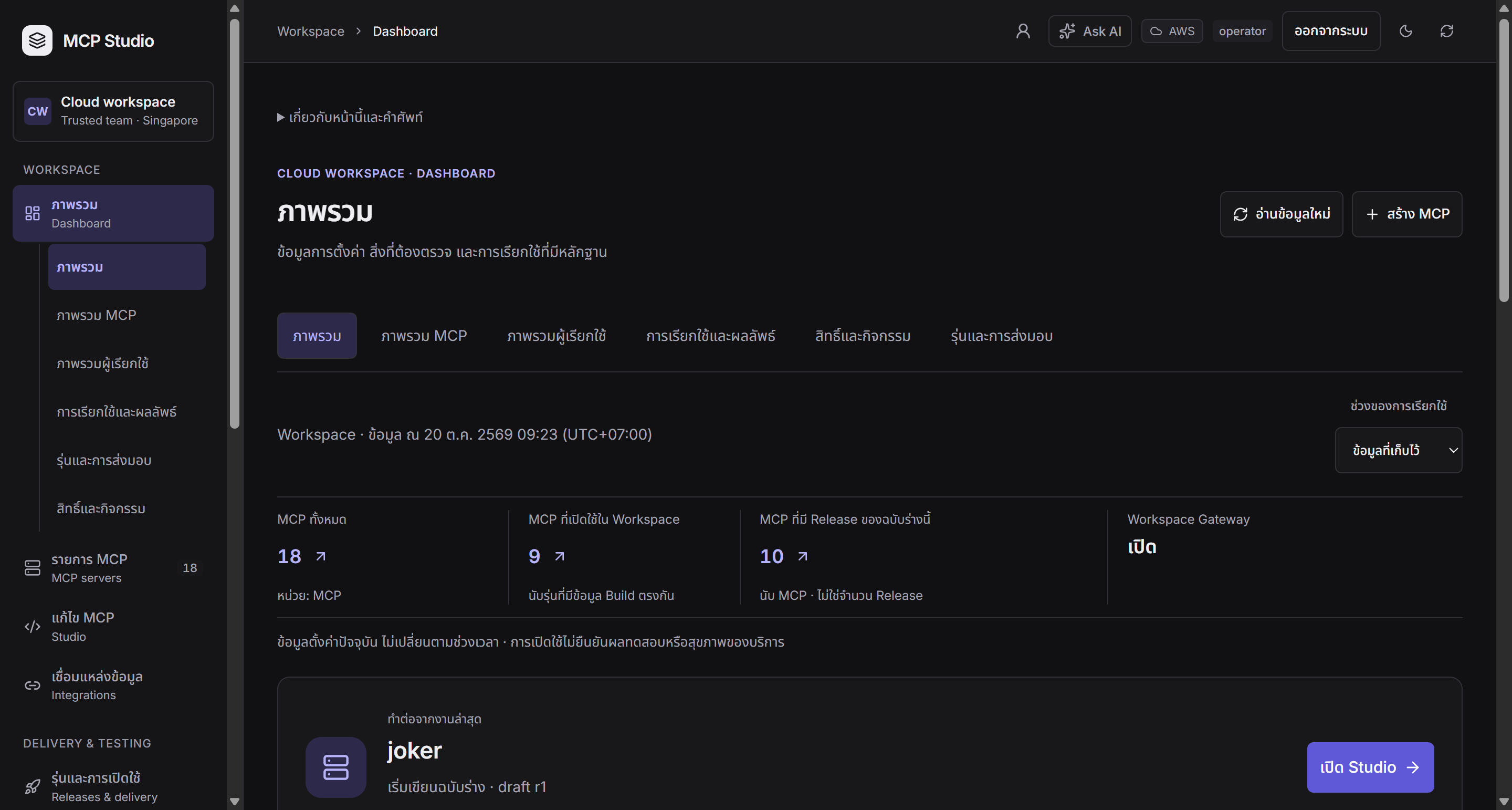The image size is (1512, 810).
Task: Open the user profile icon
Action: pos(1023,31)
